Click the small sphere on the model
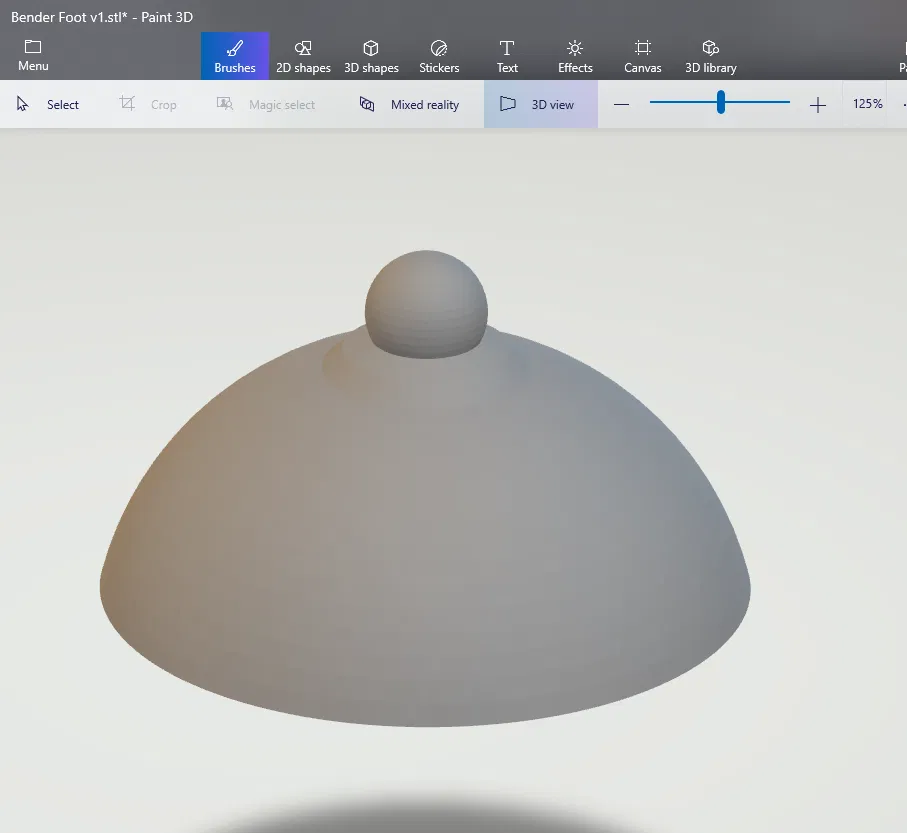Image resolution: width=907 pixels, height=833 pixels. (426, 304)
